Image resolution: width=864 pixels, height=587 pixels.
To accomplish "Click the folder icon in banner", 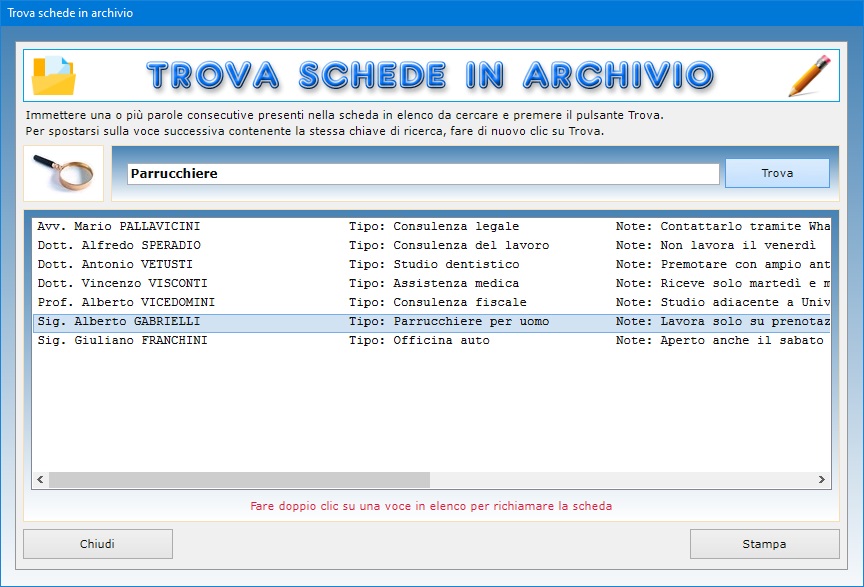I will click(54, 76).
